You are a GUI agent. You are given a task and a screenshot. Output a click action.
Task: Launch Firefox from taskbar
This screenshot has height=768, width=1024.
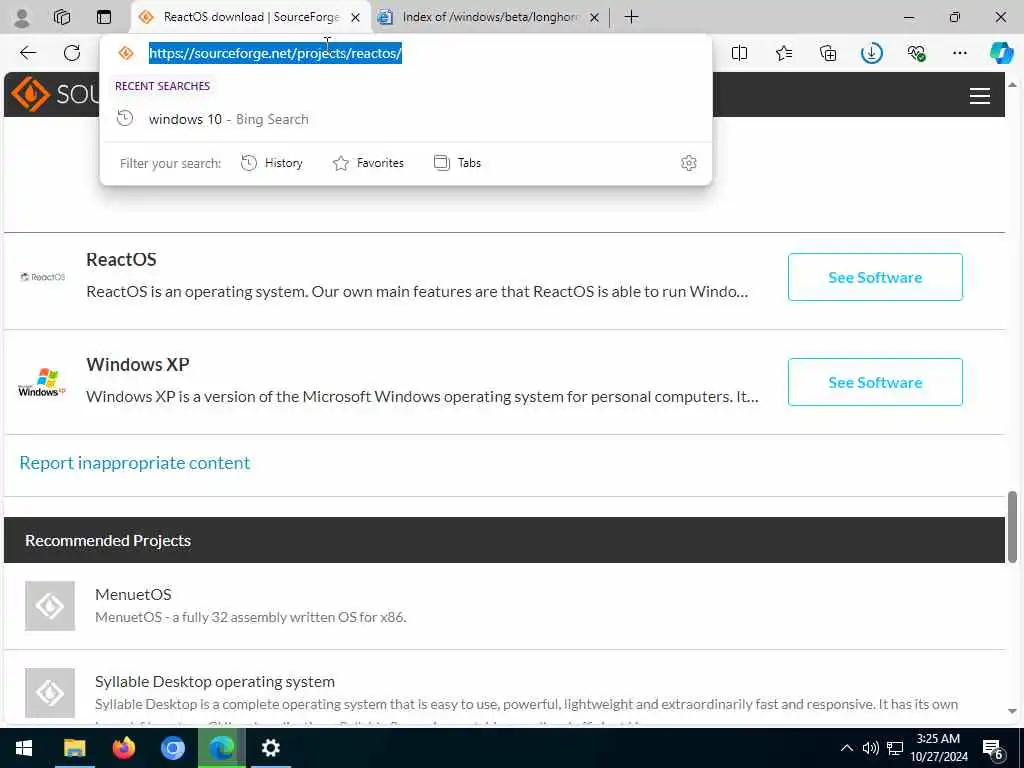123,748
